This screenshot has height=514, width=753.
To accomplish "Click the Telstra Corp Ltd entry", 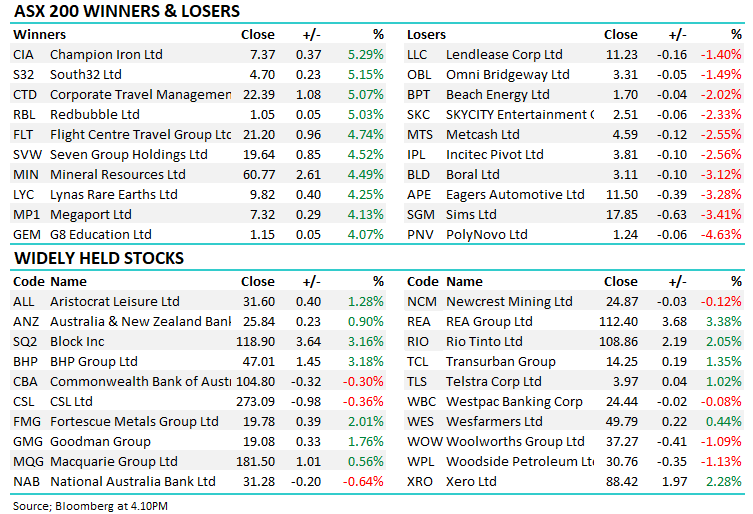I will click(493, 381).
